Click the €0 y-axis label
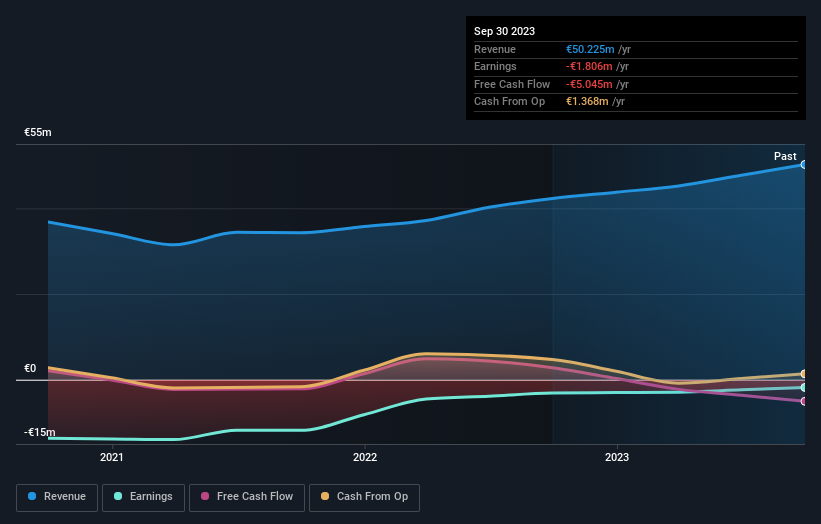The image size is (821, 524). click(x=30, y=369)
